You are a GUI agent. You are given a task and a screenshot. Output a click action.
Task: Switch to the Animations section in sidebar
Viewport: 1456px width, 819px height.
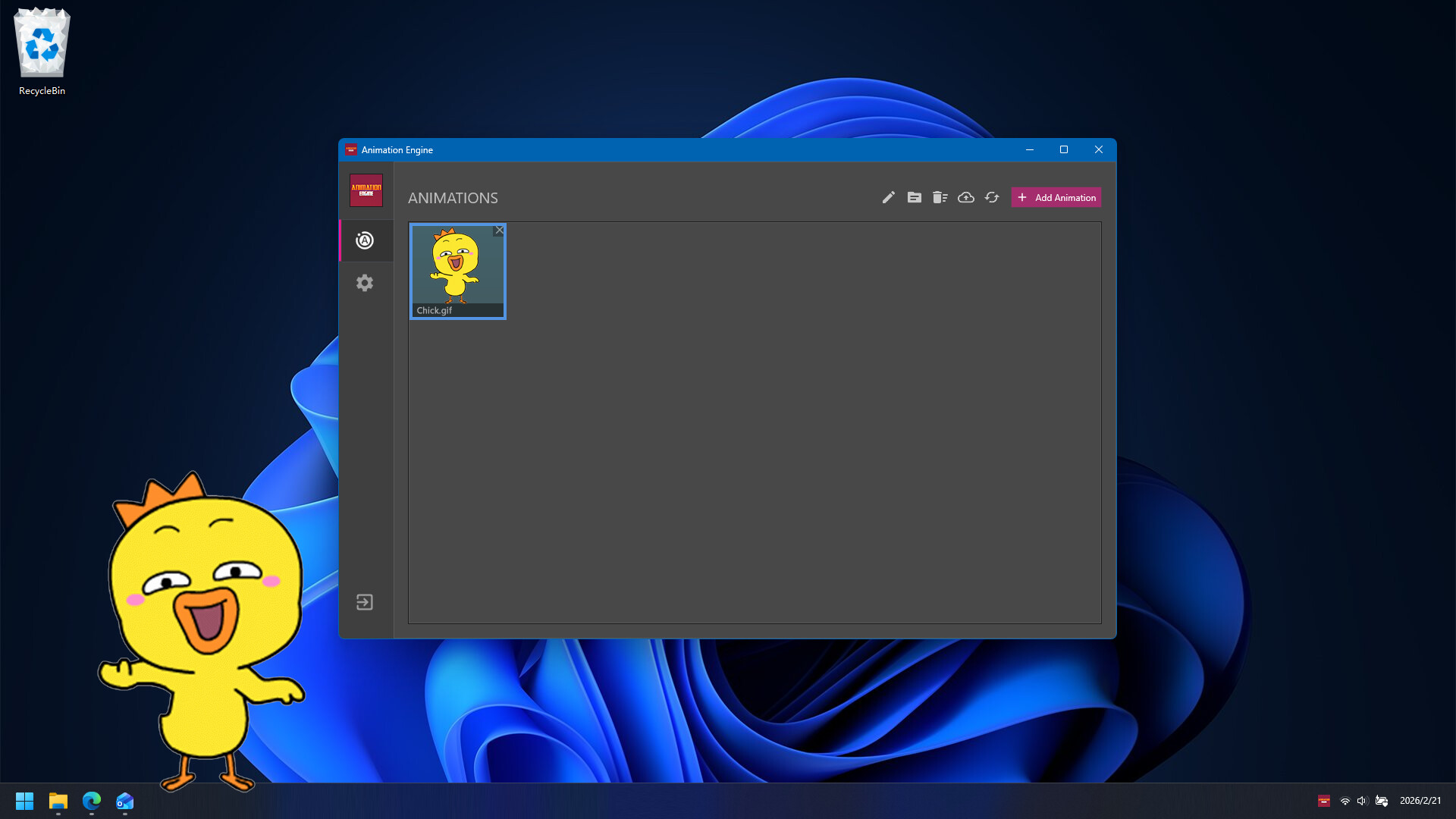click(365, 240)
